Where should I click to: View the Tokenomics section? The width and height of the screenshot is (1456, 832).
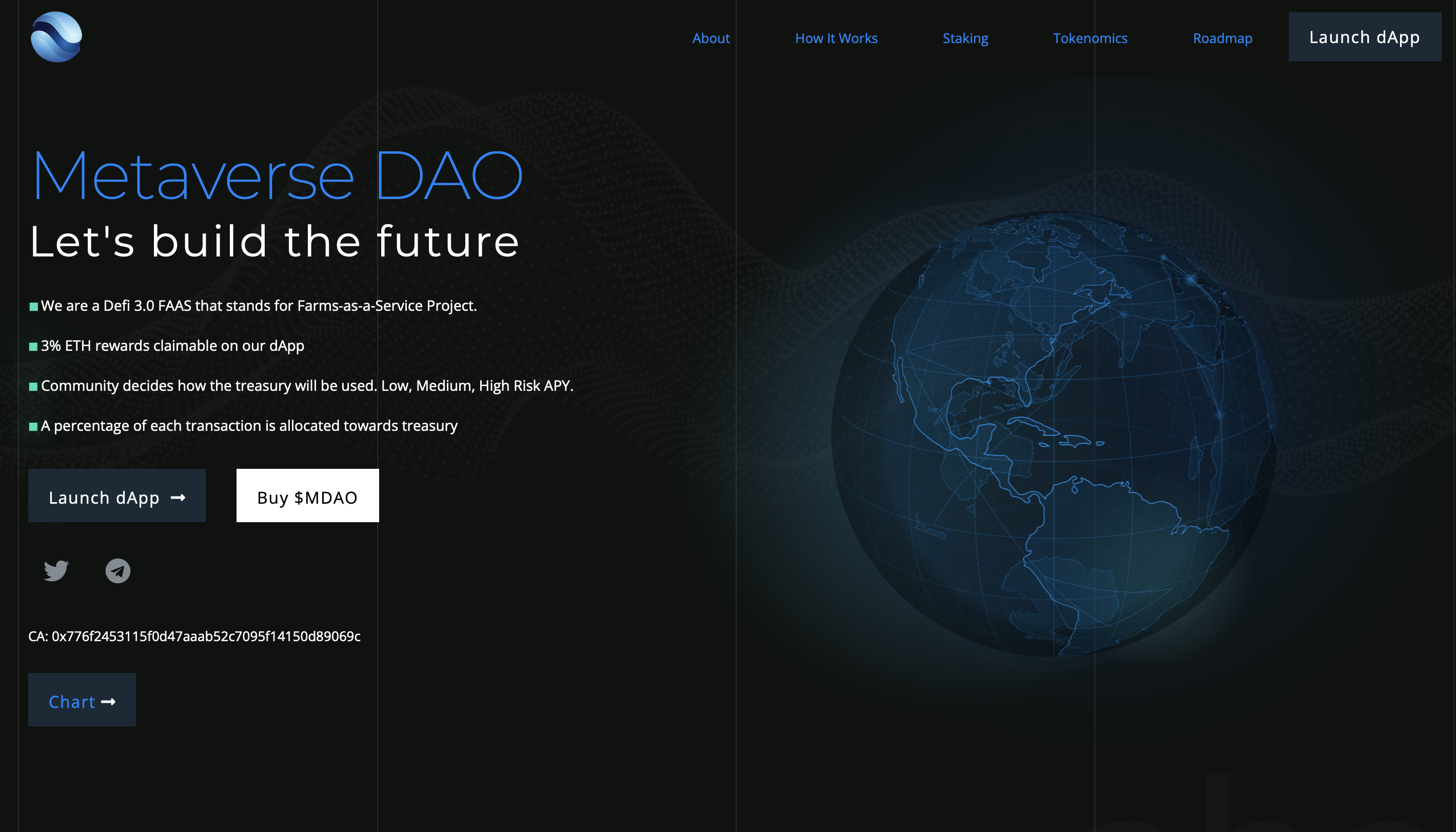[1090, 38]
